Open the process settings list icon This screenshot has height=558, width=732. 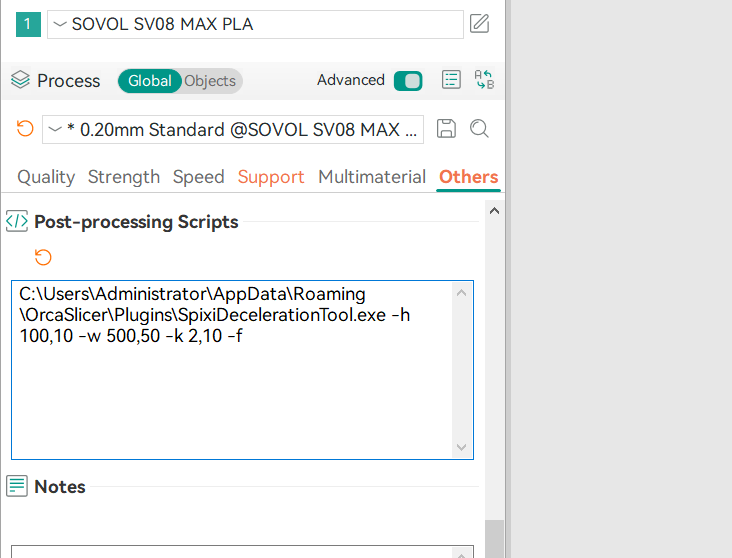[x=451, y=80]
